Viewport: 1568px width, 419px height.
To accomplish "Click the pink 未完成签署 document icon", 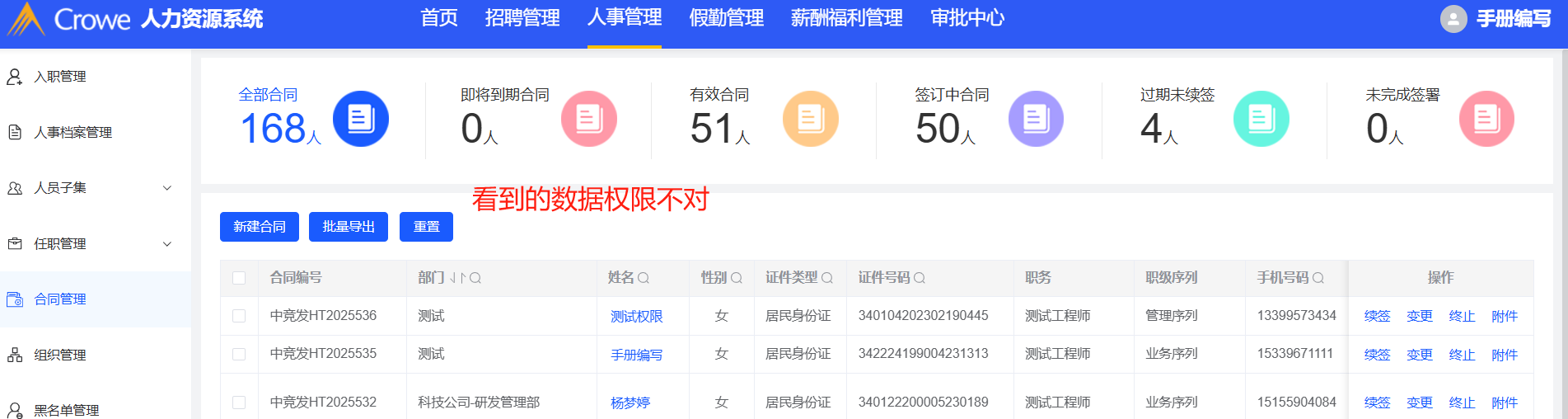I will 1486,119.
